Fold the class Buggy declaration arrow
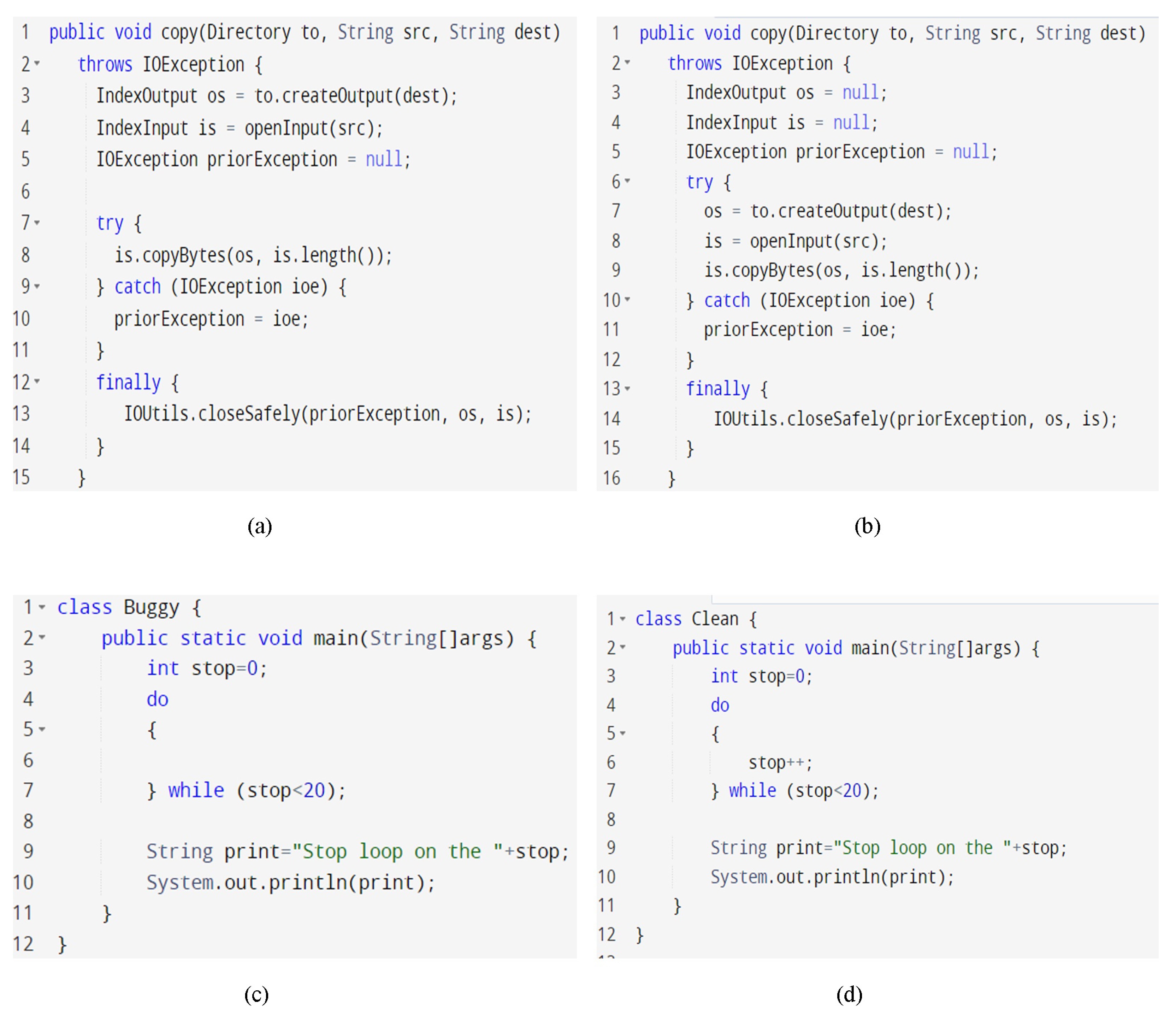This screenshot has height=1020, width=1176. pyautogui.click(x=42, y=607)
